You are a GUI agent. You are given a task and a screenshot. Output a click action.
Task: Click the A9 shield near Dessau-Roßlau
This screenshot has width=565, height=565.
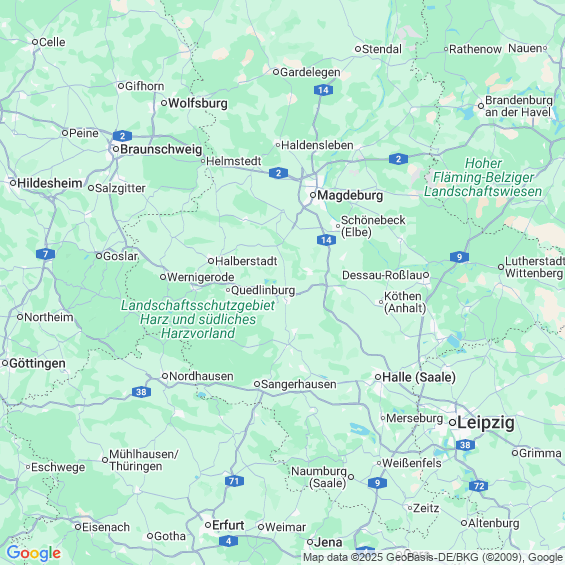[459, 257]
